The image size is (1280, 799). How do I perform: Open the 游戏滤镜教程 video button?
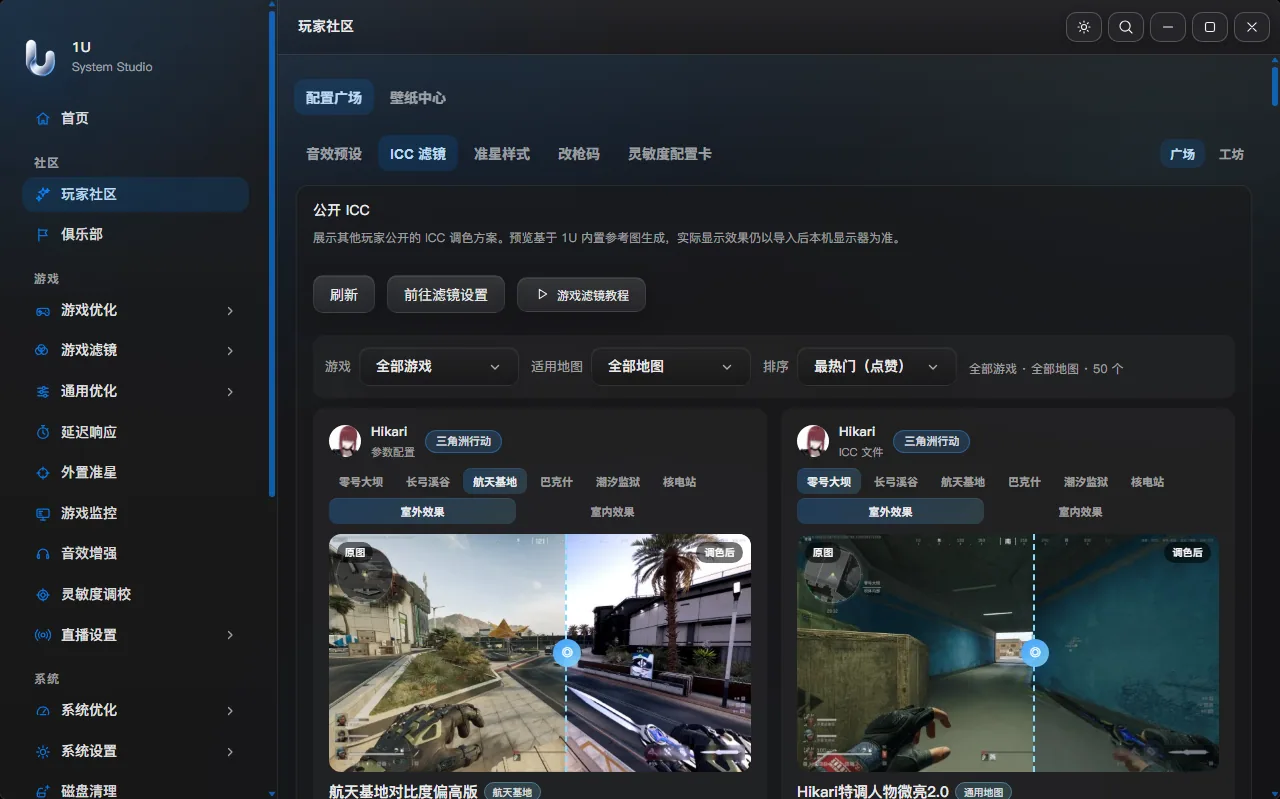(x=581, y=295)
